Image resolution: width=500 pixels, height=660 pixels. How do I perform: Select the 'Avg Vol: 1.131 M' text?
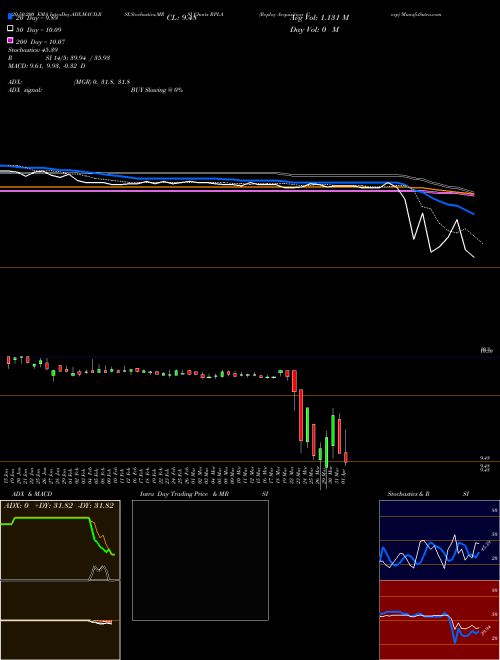pos(319,18)
